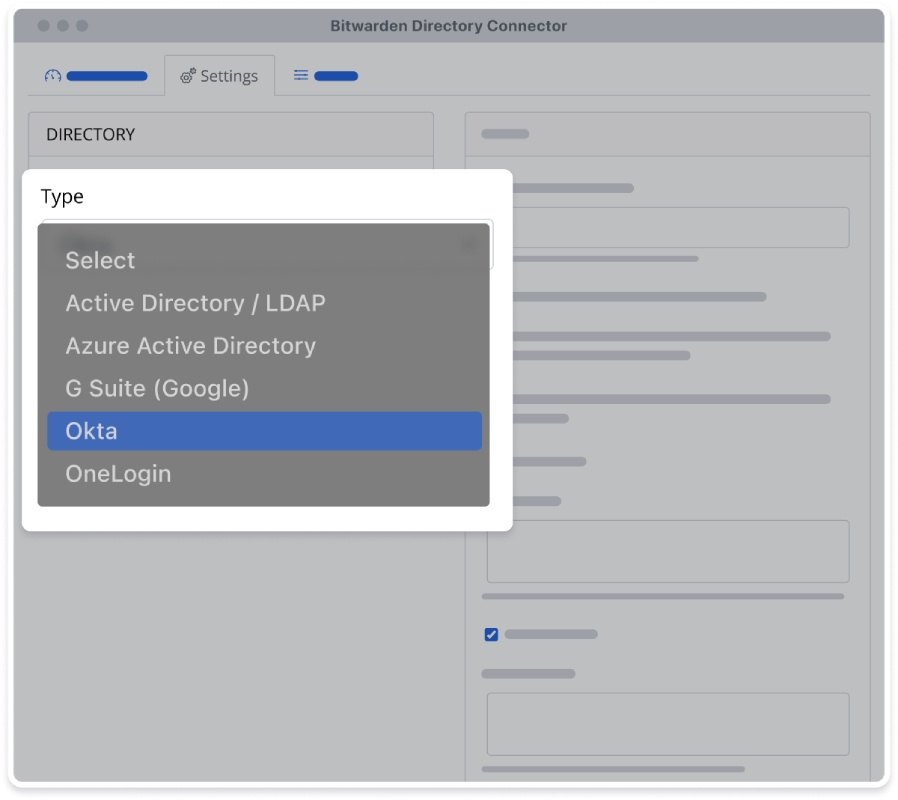Click the bottom empty text area
The height and width of the screenshot is (800, 898).
coord(668,724)
